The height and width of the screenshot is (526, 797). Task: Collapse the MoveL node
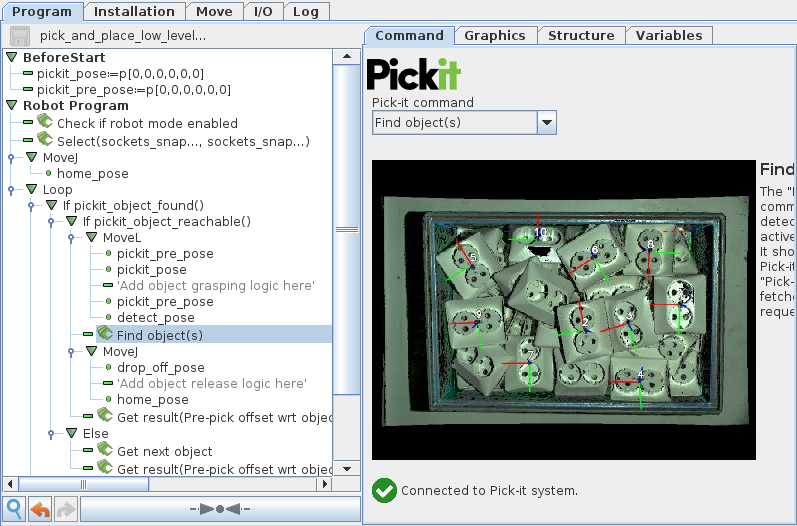tap(91, 237)
